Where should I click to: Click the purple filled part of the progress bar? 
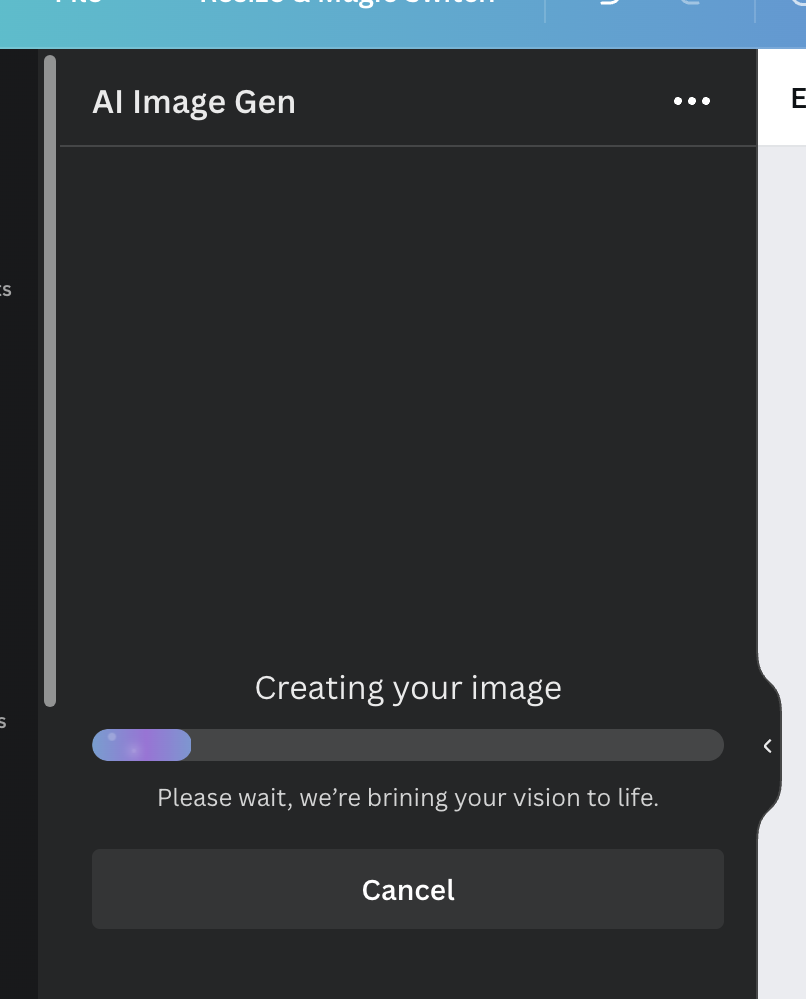coord(142,745)
